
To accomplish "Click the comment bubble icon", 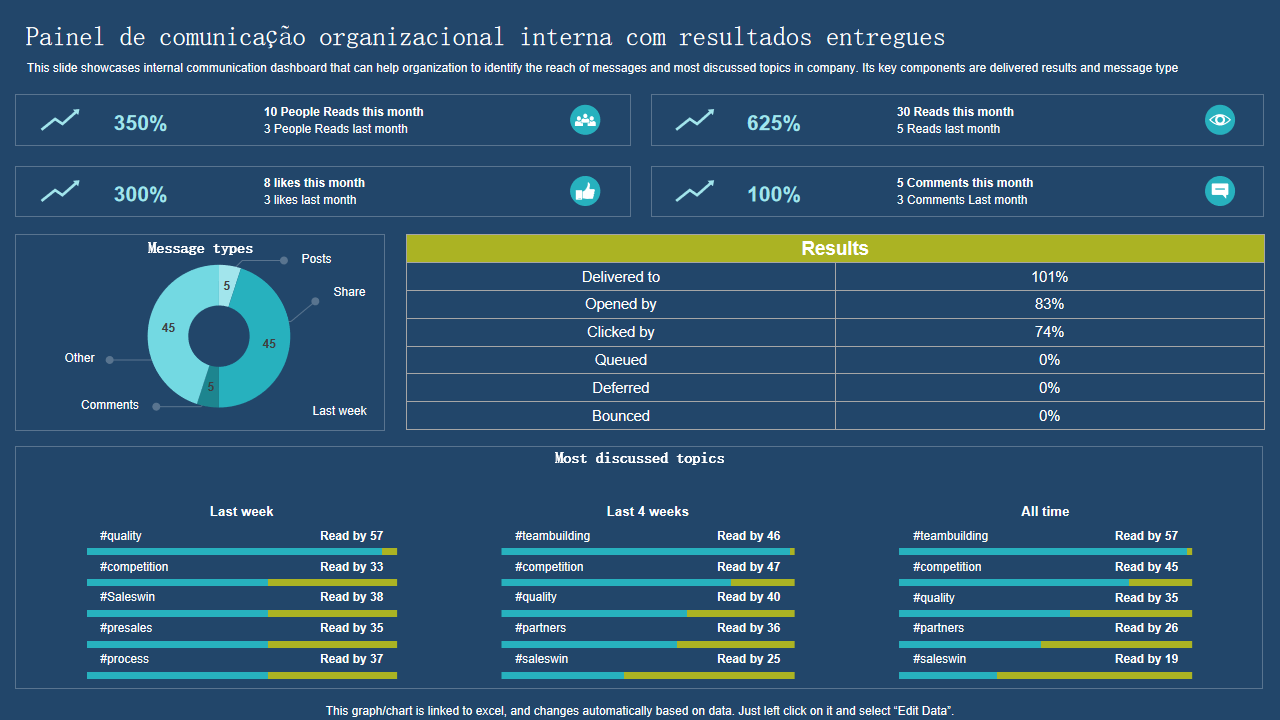I will 1220,191.
